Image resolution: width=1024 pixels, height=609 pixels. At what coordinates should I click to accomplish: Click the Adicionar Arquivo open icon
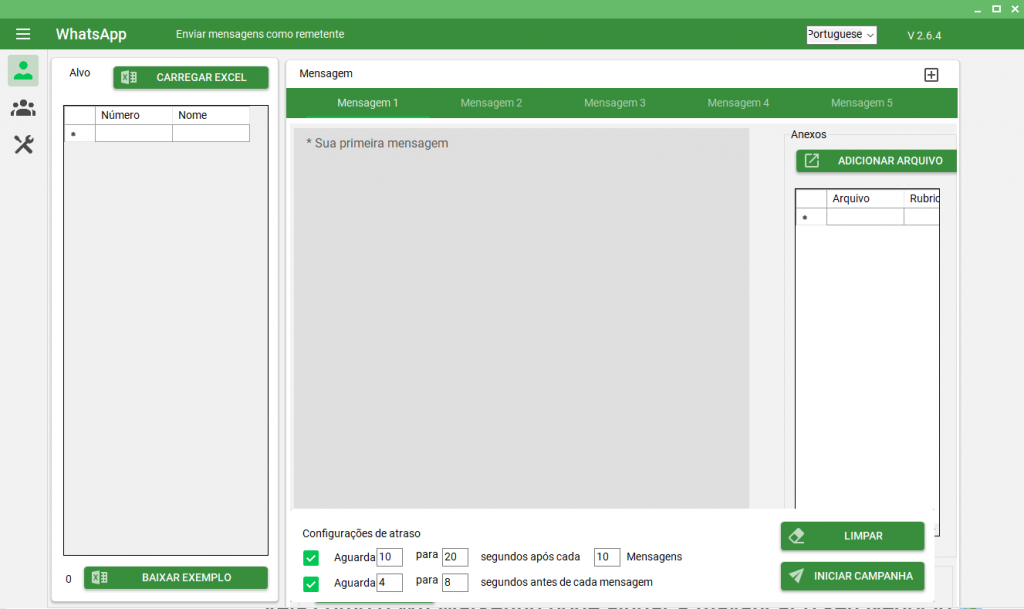point(812,161)
